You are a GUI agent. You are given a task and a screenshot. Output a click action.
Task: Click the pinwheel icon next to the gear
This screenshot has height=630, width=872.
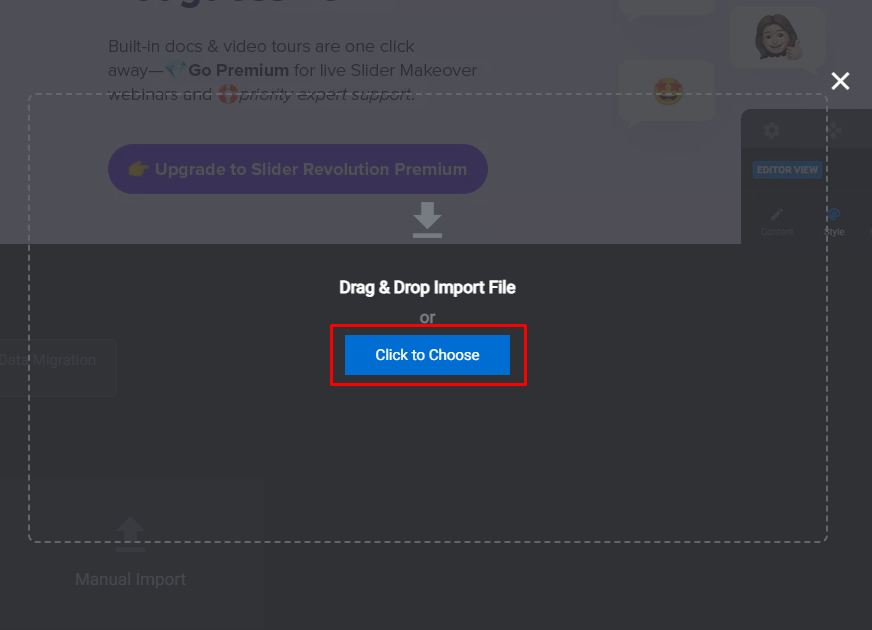click(x=833, y=131)
